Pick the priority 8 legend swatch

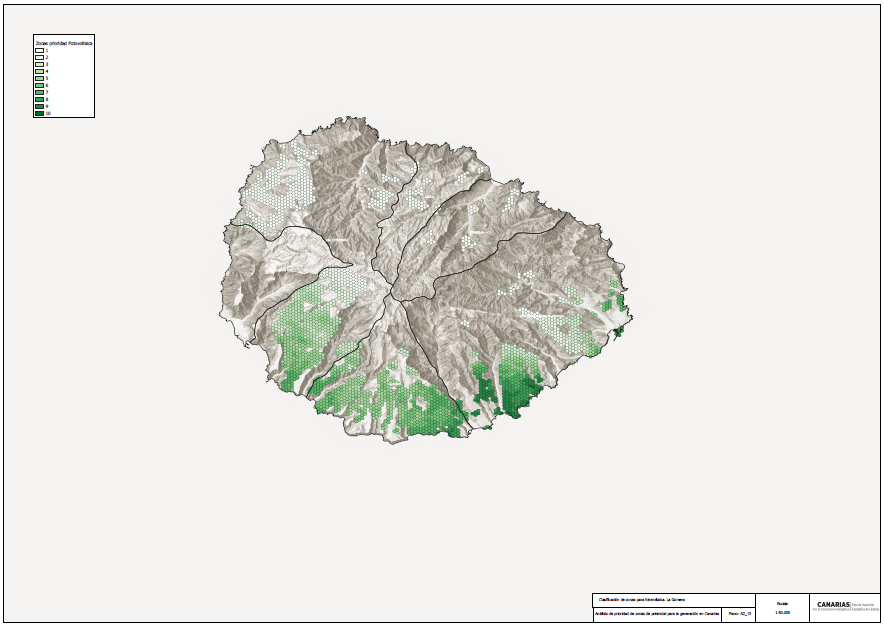click(39, 100)
